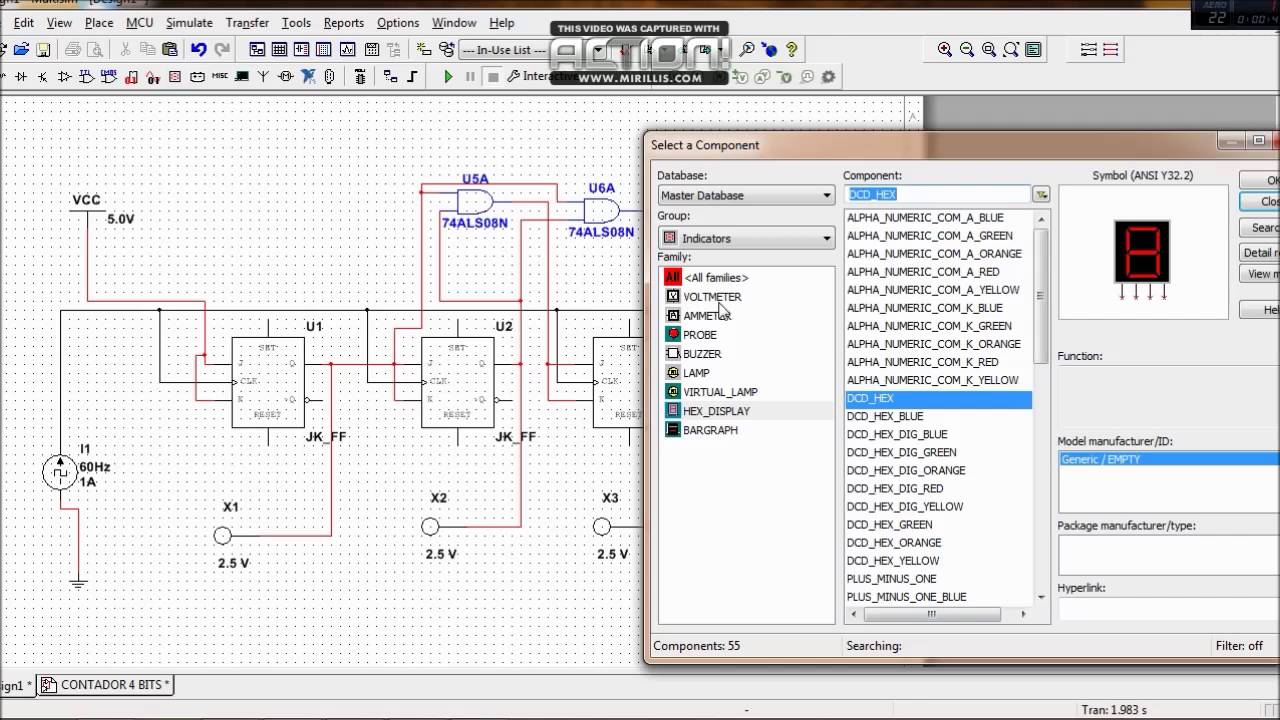Click the Find magnifier toolbar icon

[x=747, y=49]
